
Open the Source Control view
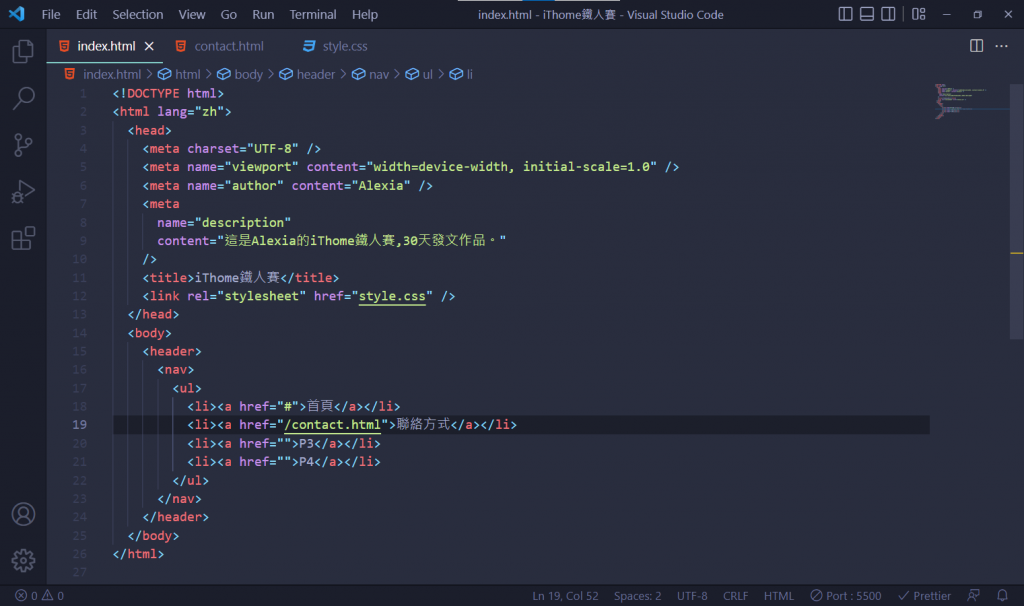(x=23, y=145)
